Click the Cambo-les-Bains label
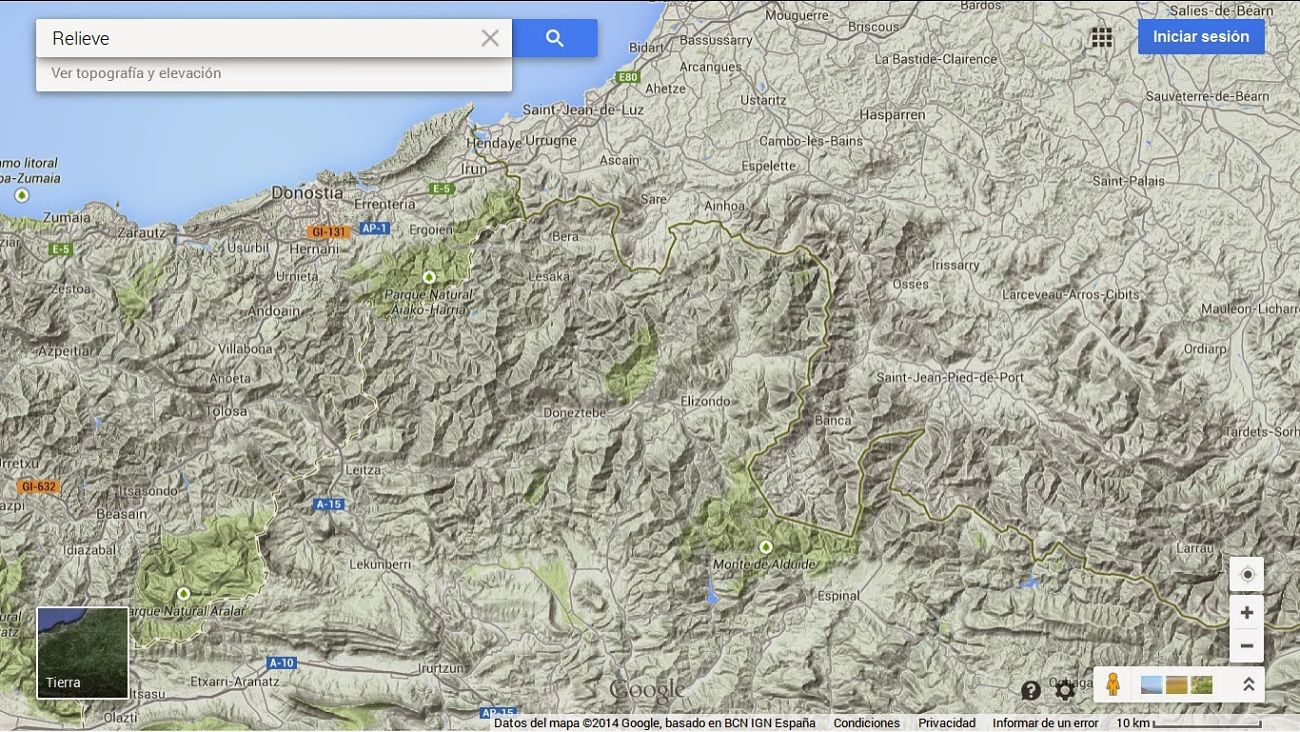The width and height of the screenshot is (1300, 732). tap(811, 141)
